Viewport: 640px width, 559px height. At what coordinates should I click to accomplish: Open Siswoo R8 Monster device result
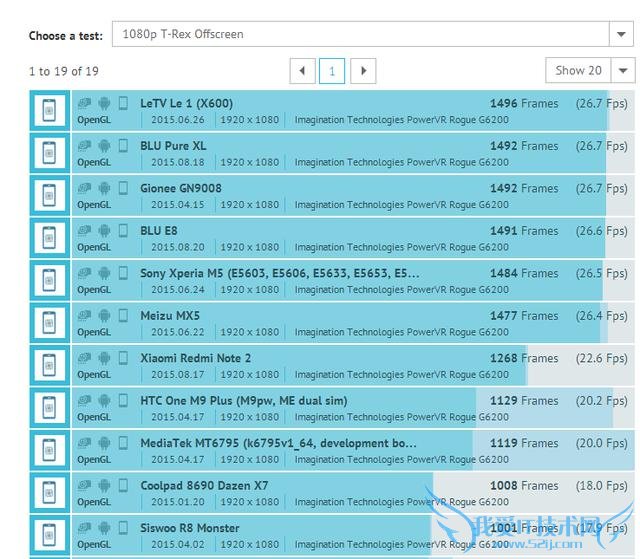point(190,528)
